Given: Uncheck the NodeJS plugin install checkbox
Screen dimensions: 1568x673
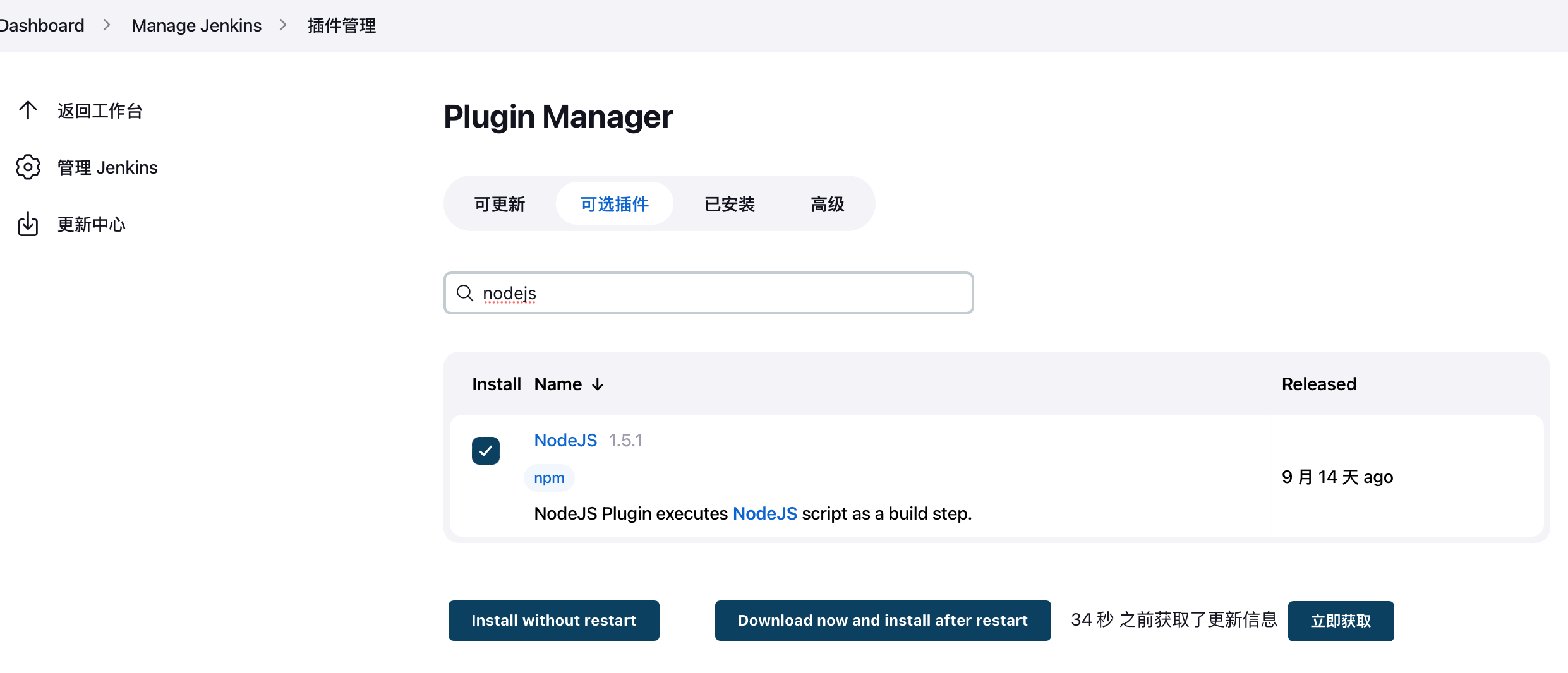Looking at the screenshot, I should [486, 451].
